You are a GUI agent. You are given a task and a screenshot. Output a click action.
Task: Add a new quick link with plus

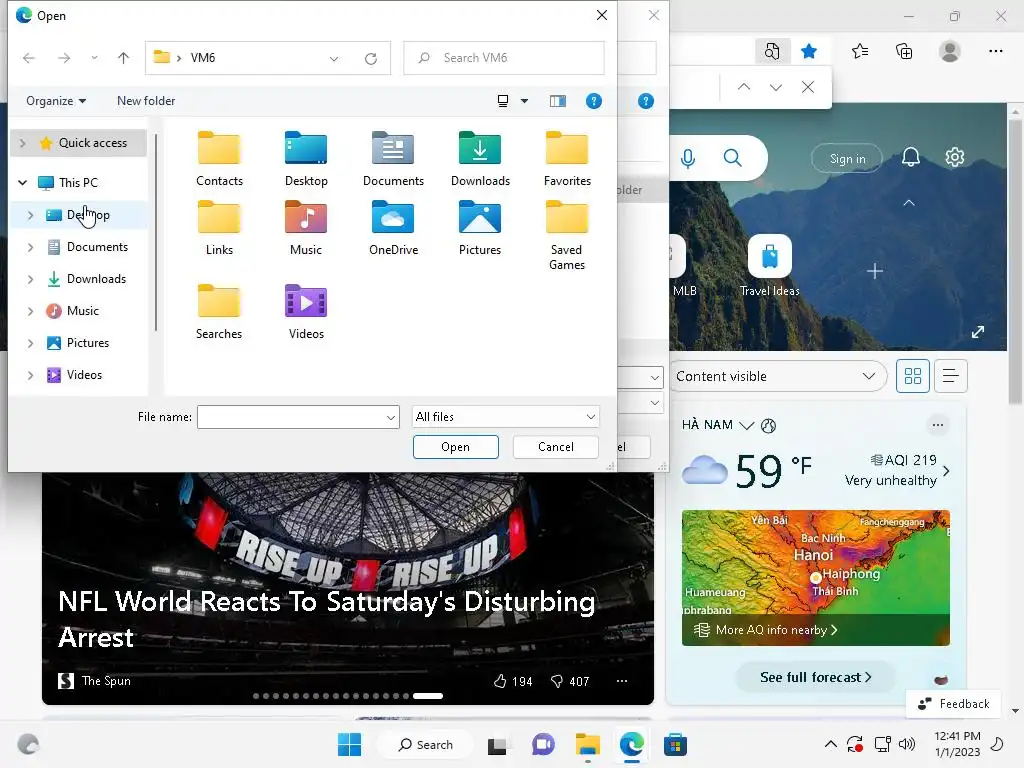874,270
